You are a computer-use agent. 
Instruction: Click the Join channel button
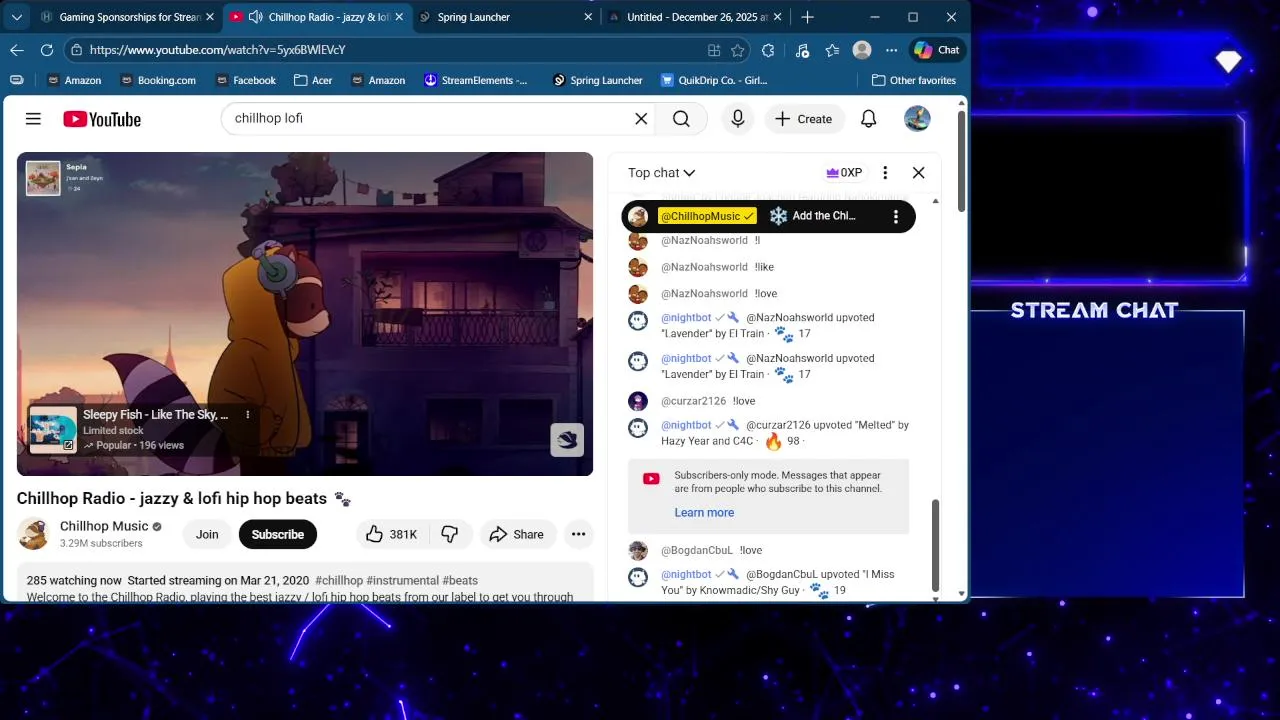tap(207, 534)
